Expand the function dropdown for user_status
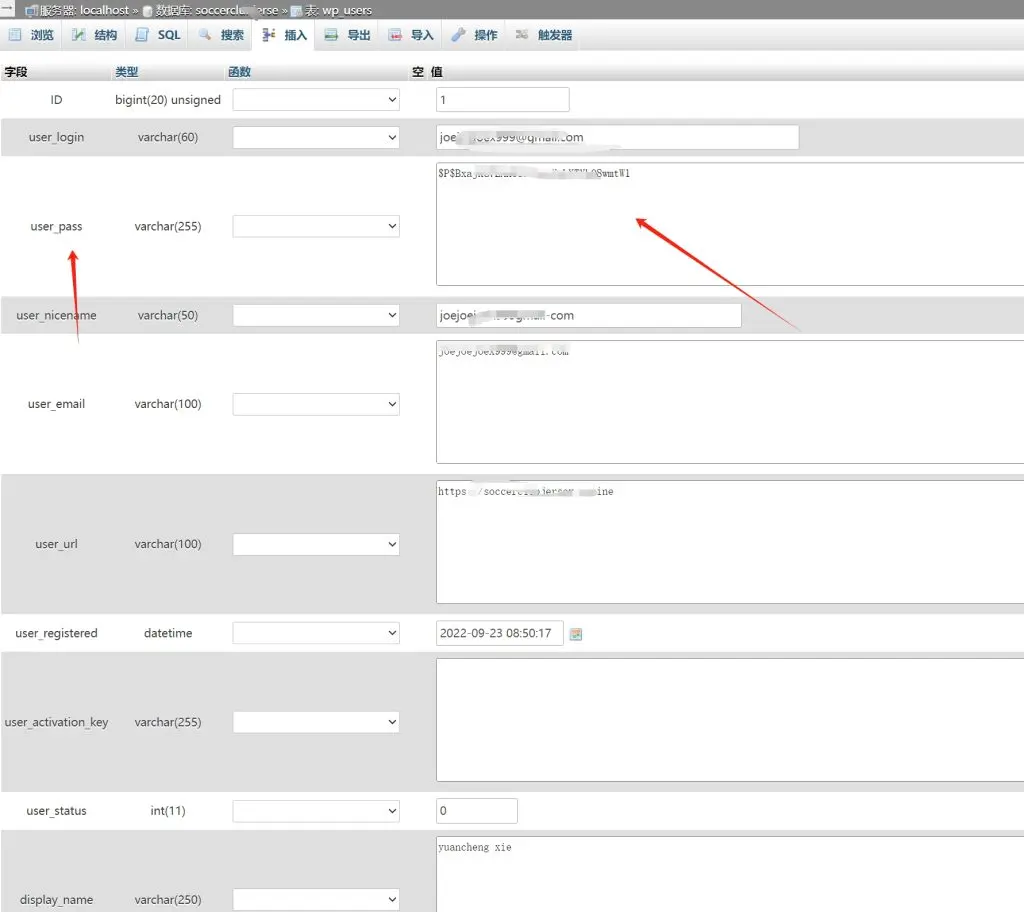This screenshot has height=912, width=1024. coord(316,811)
